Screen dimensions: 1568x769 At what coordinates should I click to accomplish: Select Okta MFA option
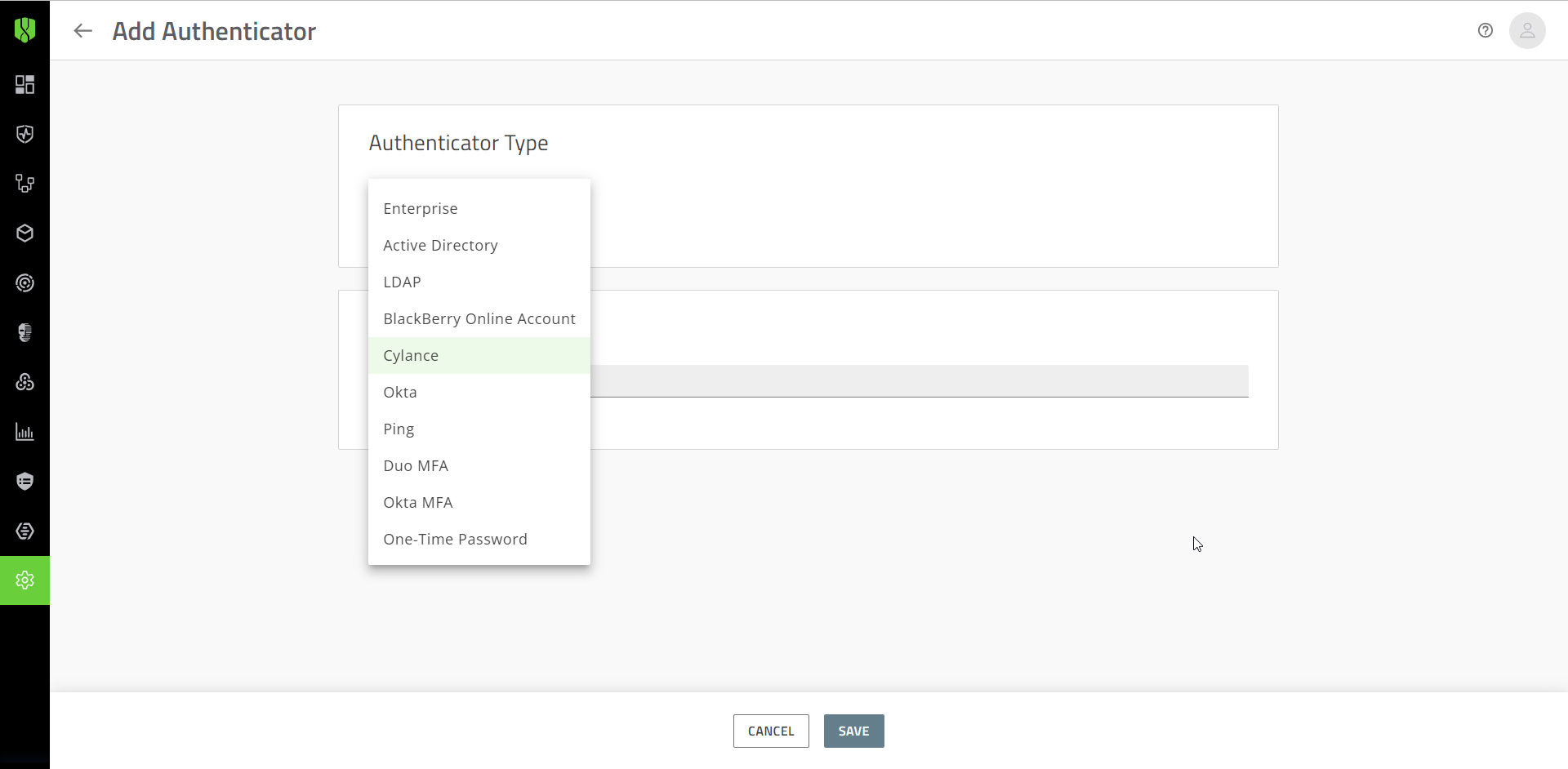pyautogui.click(x=479, y=502)
